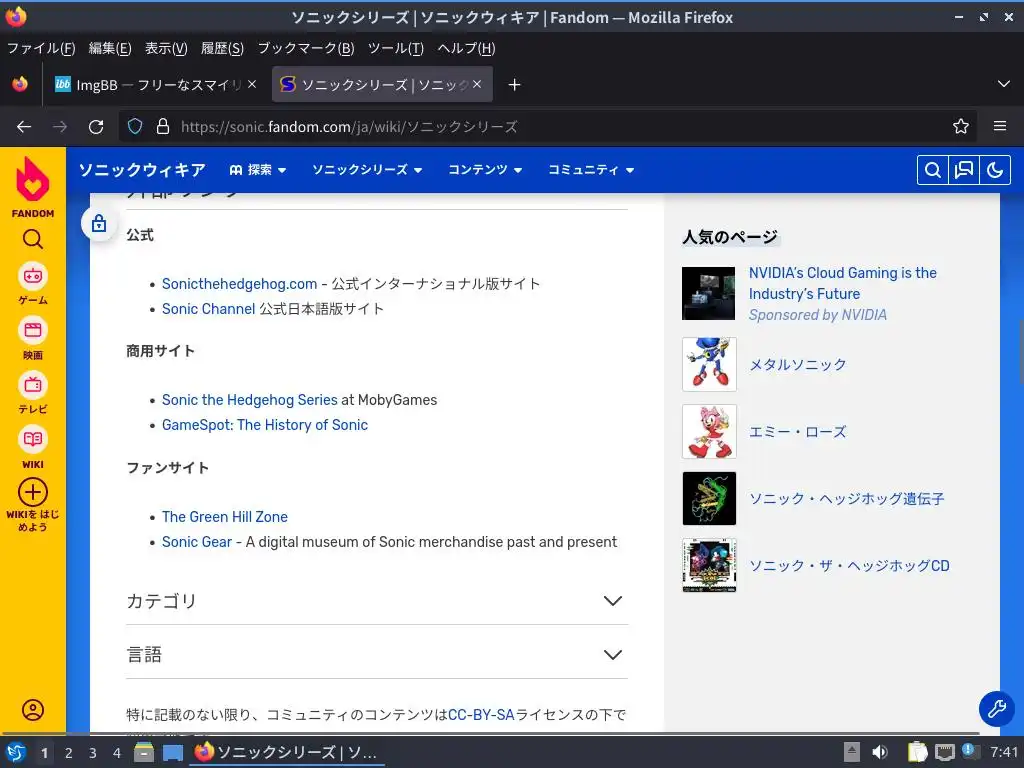
Task: Click the plus icon to start a wiki
Action: point(33,492)
